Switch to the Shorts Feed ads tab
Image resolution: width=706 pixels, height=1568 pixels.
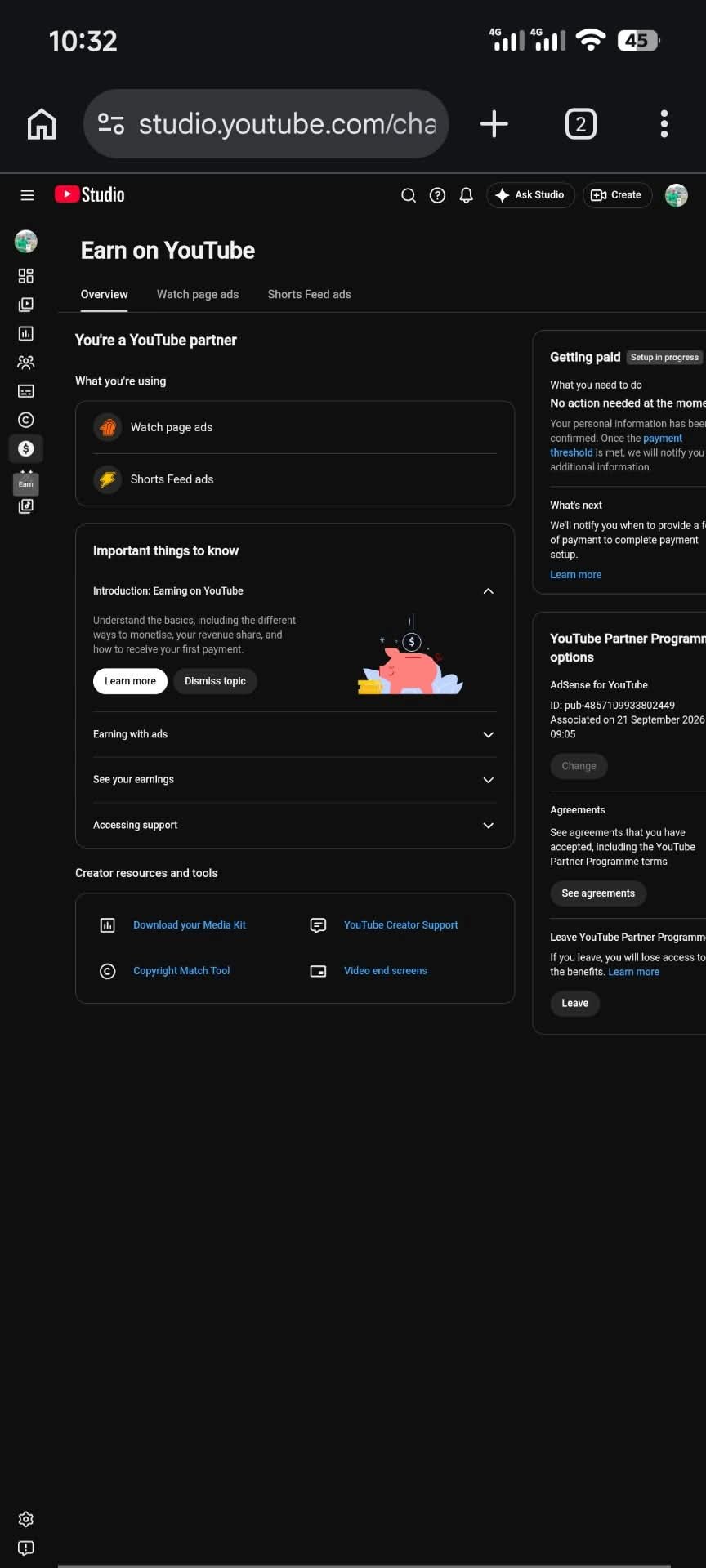pyautogui.click(x=309, y=294)
